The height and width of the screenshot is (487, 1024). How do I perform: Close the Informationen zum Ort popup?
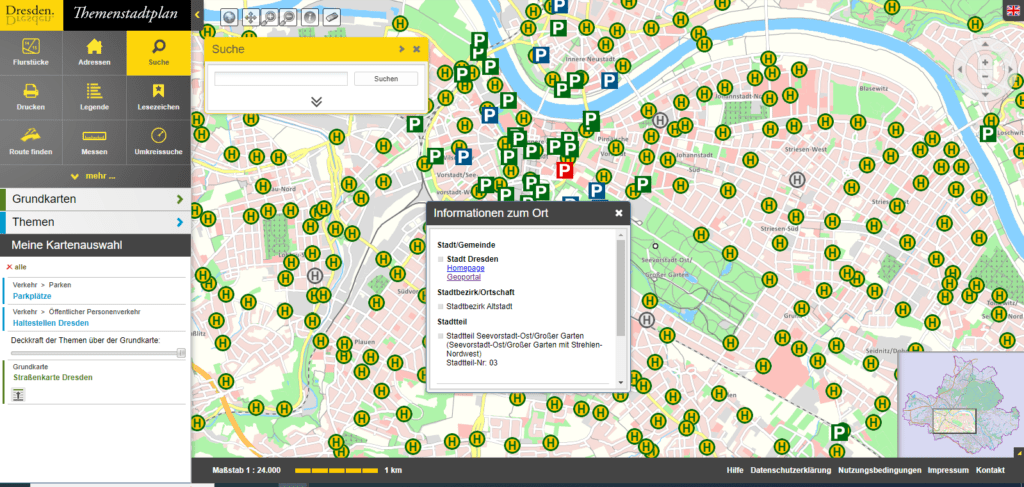click(618, 213)
